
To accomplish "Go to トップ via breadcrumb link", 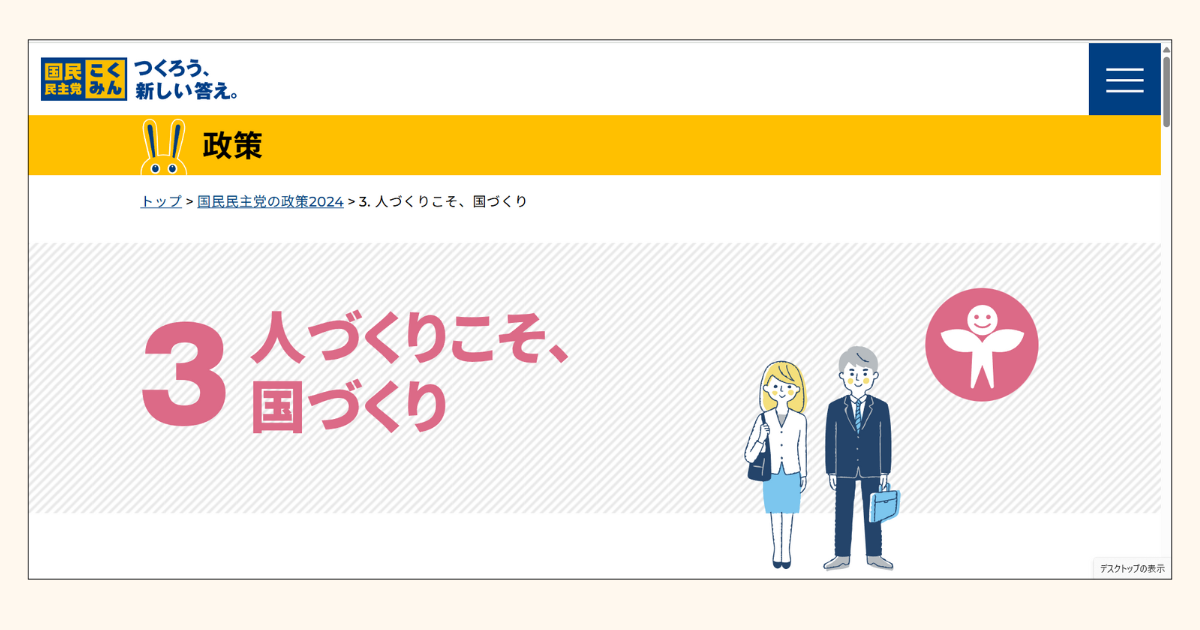I will click(160, 202).
